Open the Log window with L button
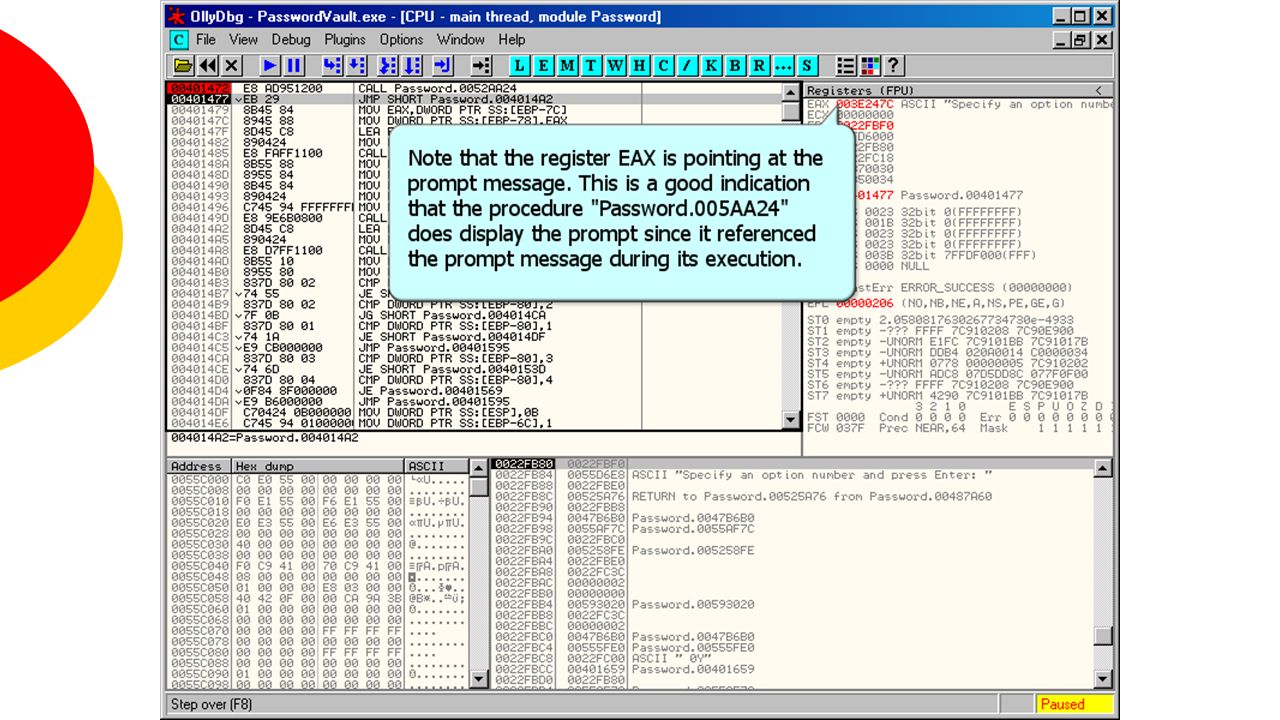Viewport: 1280px width, 720px height. point(519,66)
